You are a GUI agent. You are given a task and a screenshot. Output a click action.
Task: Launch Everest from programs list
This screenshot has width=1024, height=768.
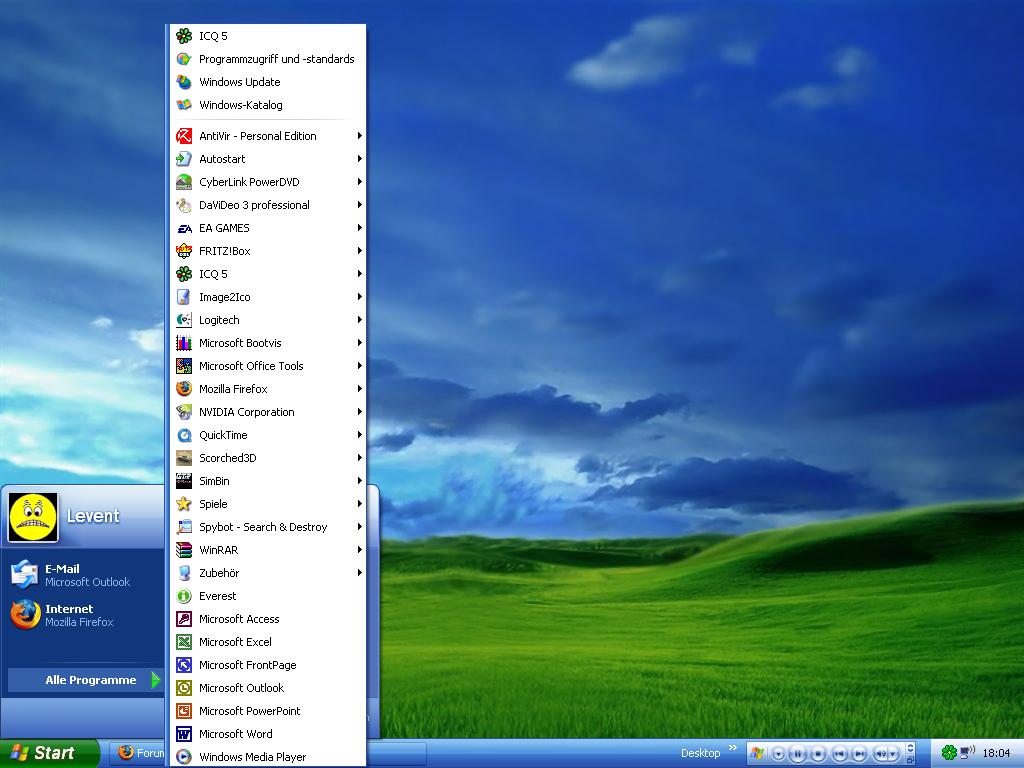click(268, 596)
